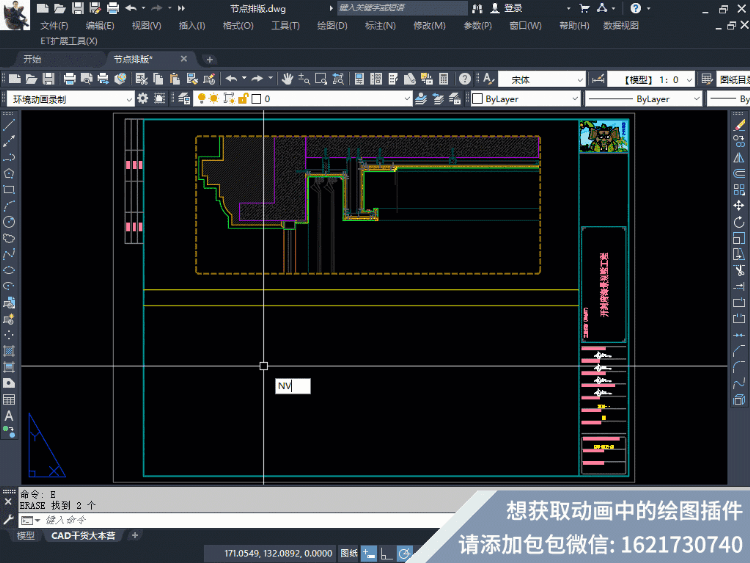The height and width of the screenshot is (563, 750).
Task: Toggle dynamic input in status bar
Action: (369, 553)
